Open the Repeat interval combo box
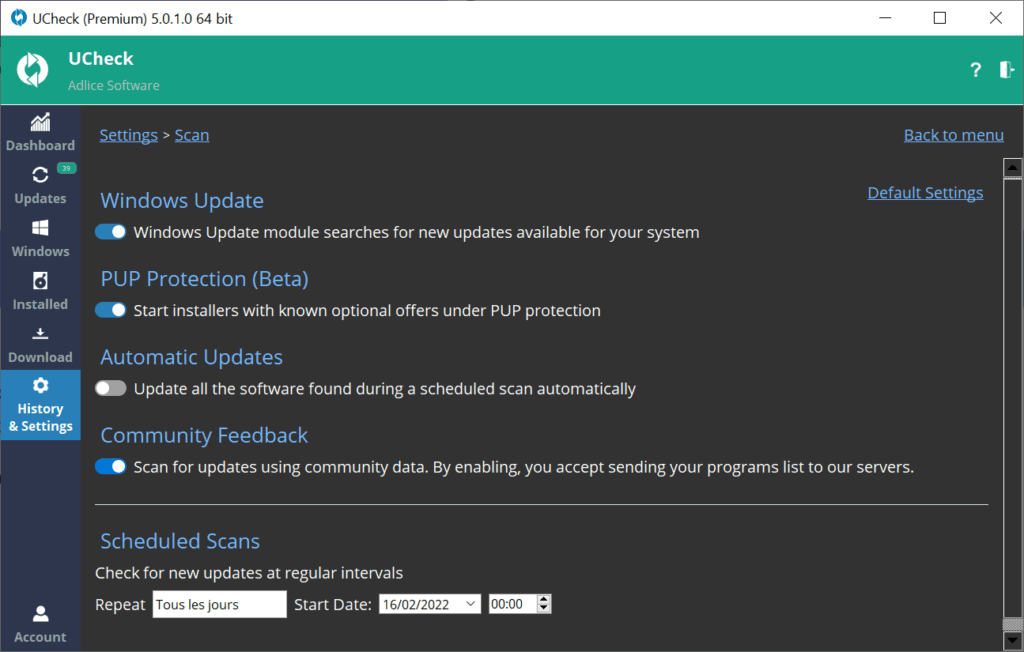Screen dimensions: 1024x652 (219, 604)
